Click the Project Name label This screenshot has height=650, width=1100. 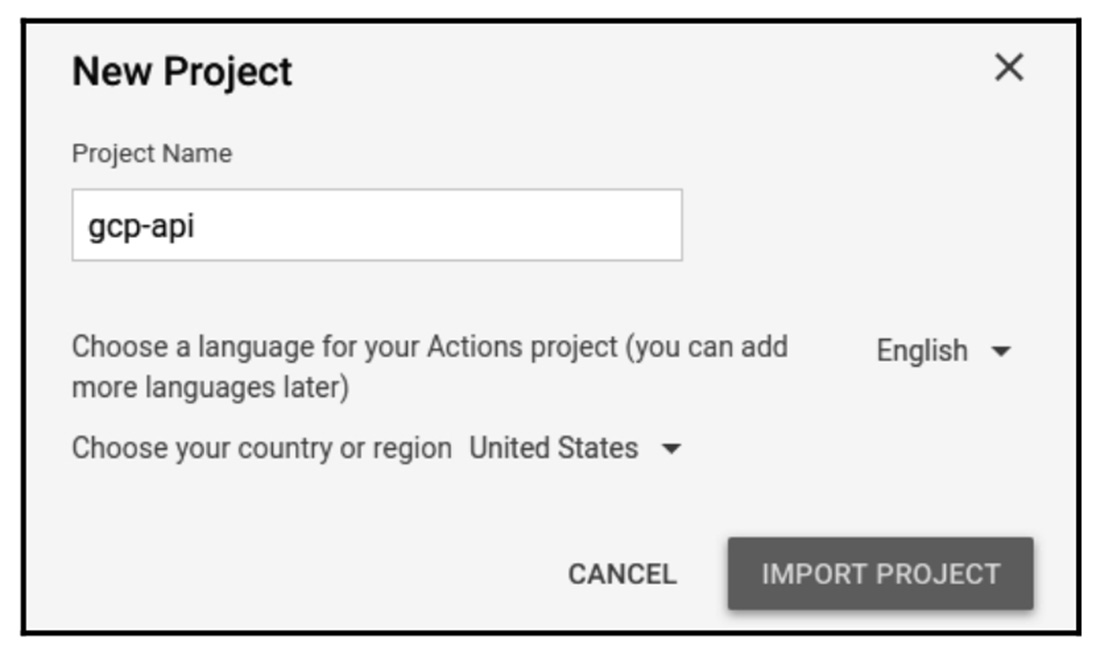[x=152, y=154]
